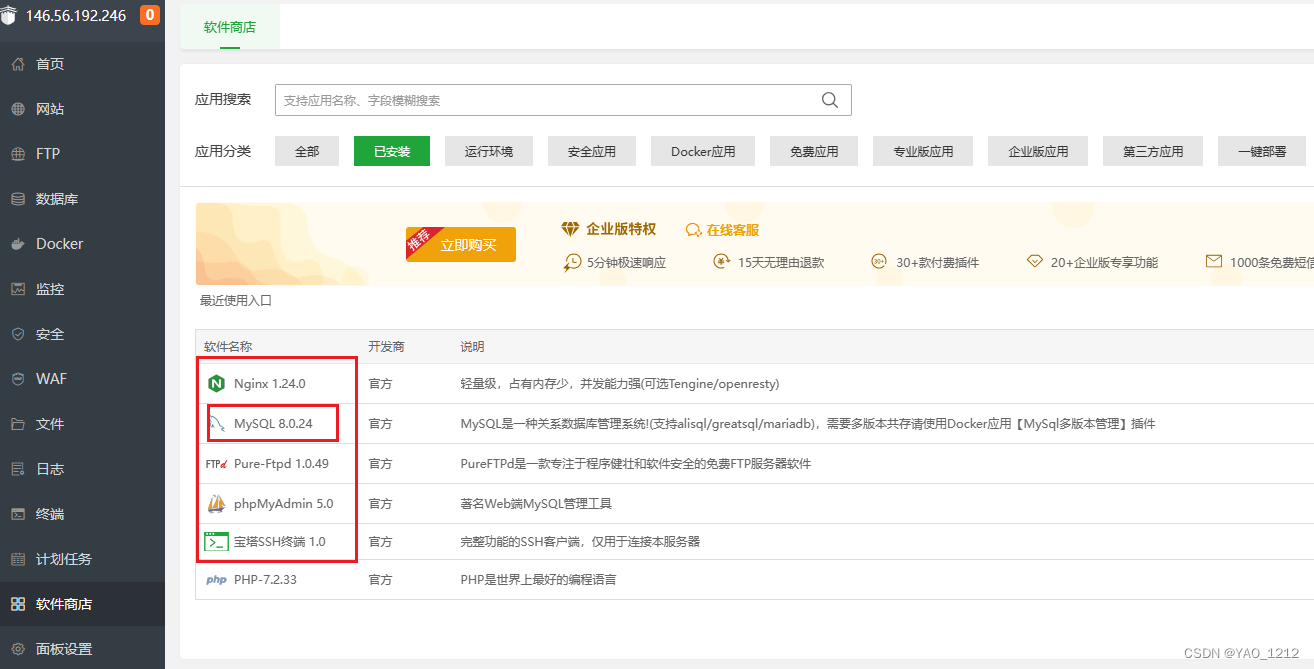This screenshot has width=1314, height=669.
Task: Click the shield icon beside 安全
Action: click(18, 334)
